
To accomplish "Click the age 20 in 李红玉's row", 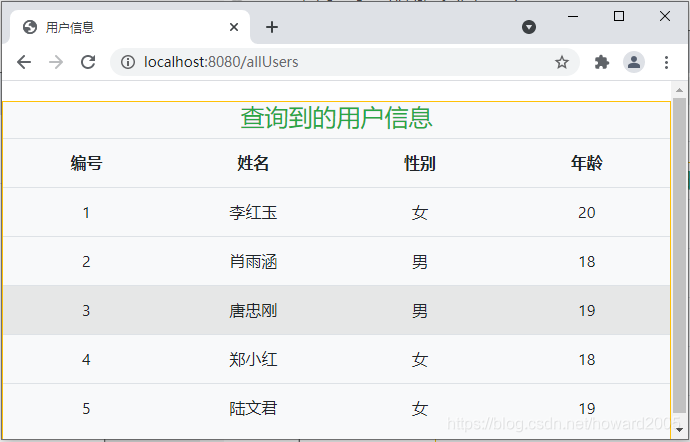I will 587,213.
